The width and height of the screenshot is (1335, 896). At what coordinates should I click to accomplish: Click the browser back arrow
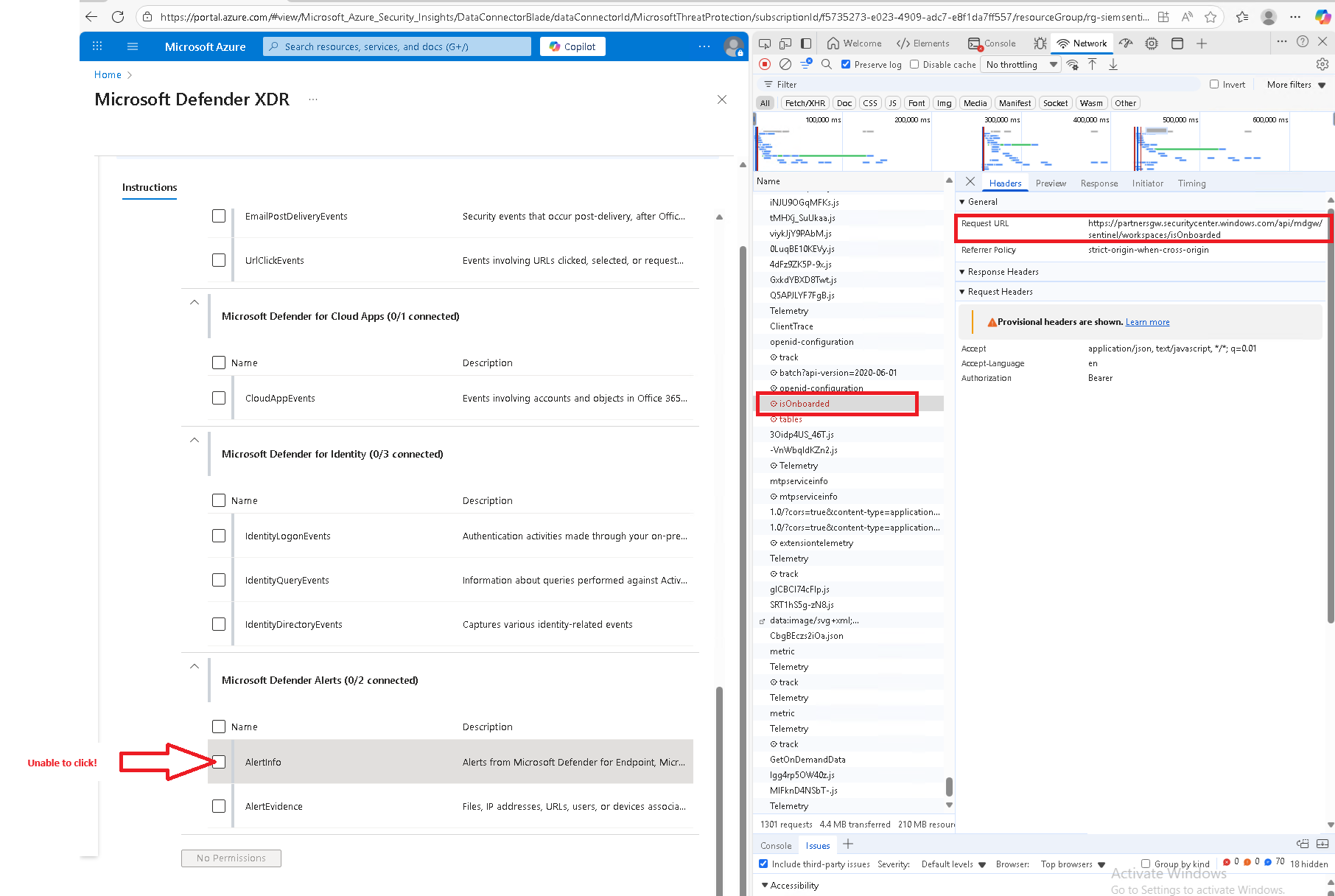91,16
